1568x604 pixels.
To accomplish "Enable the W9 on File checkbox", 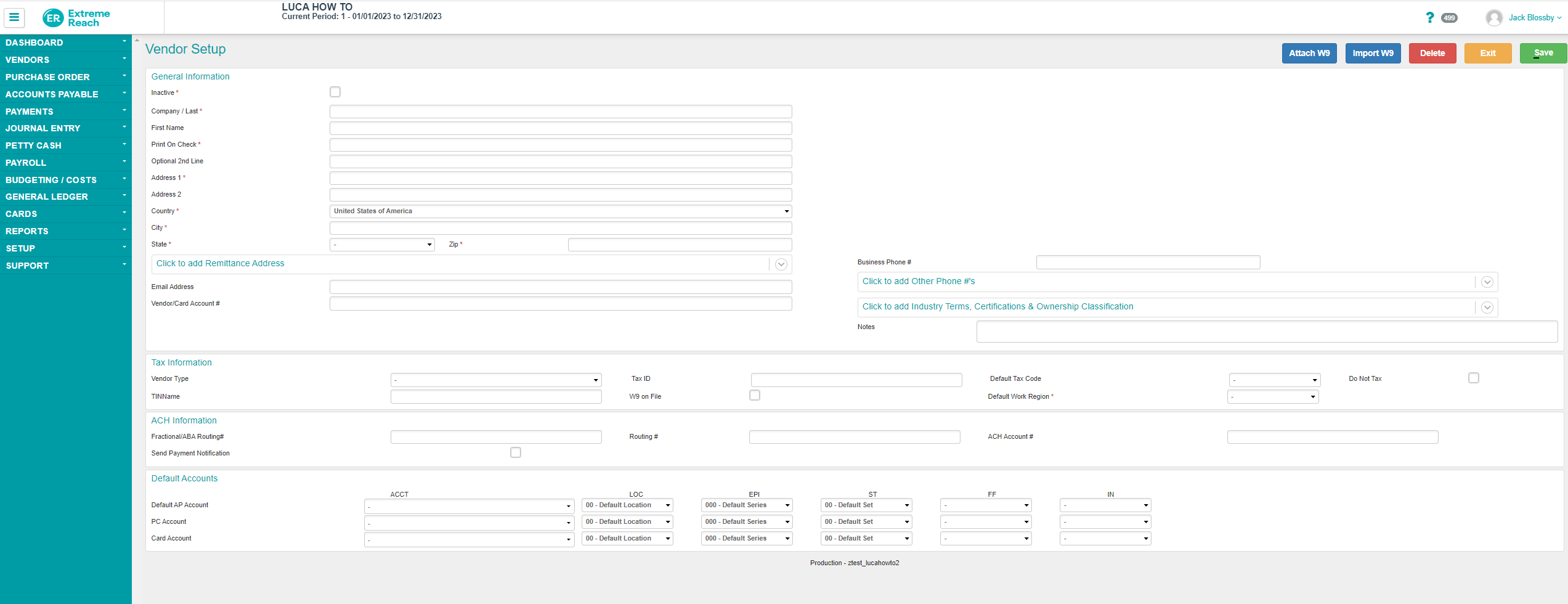I will click(755, 396).
